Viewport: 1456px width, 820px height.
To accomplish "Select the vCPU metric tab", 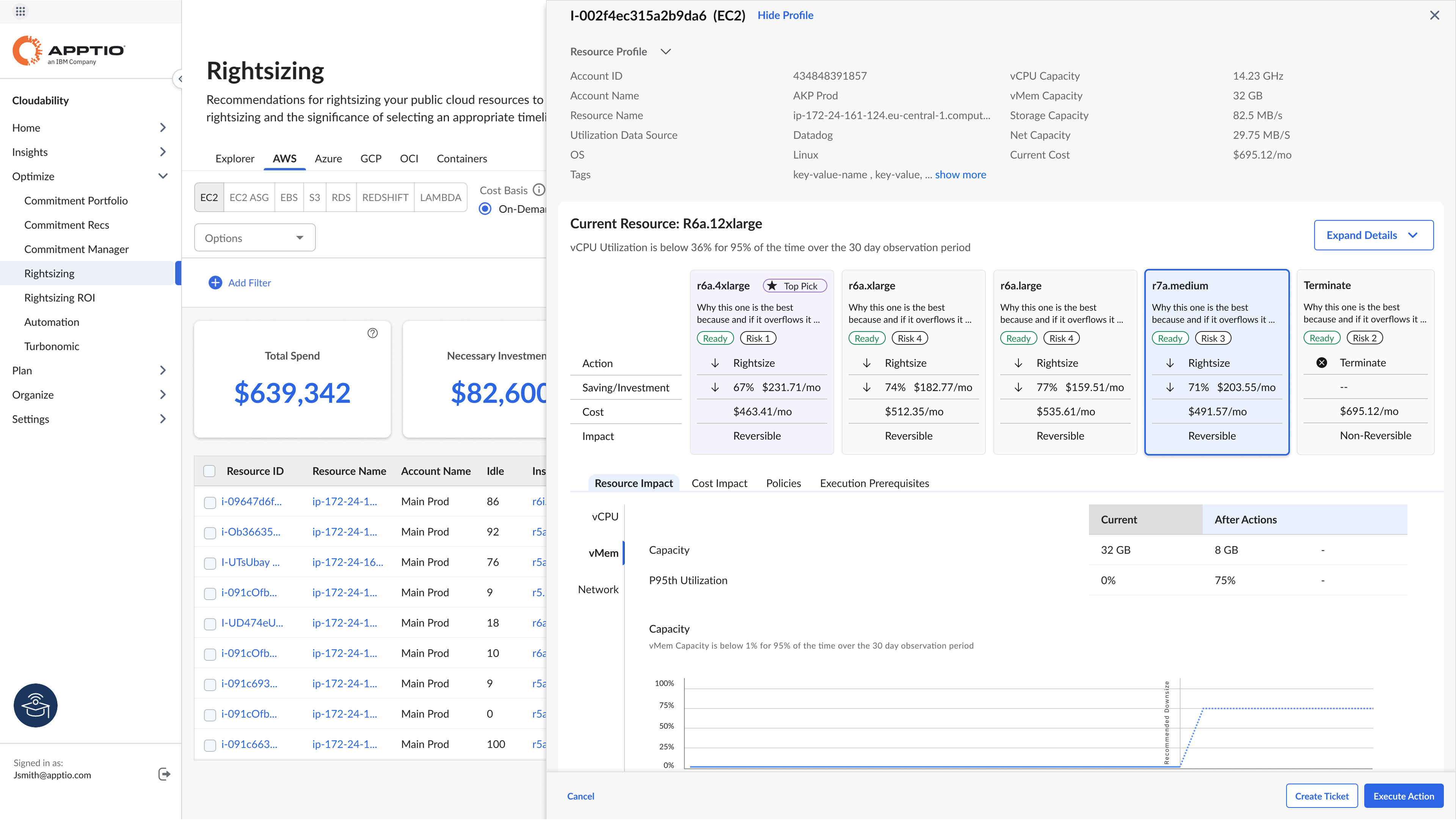I will point(605,516).
